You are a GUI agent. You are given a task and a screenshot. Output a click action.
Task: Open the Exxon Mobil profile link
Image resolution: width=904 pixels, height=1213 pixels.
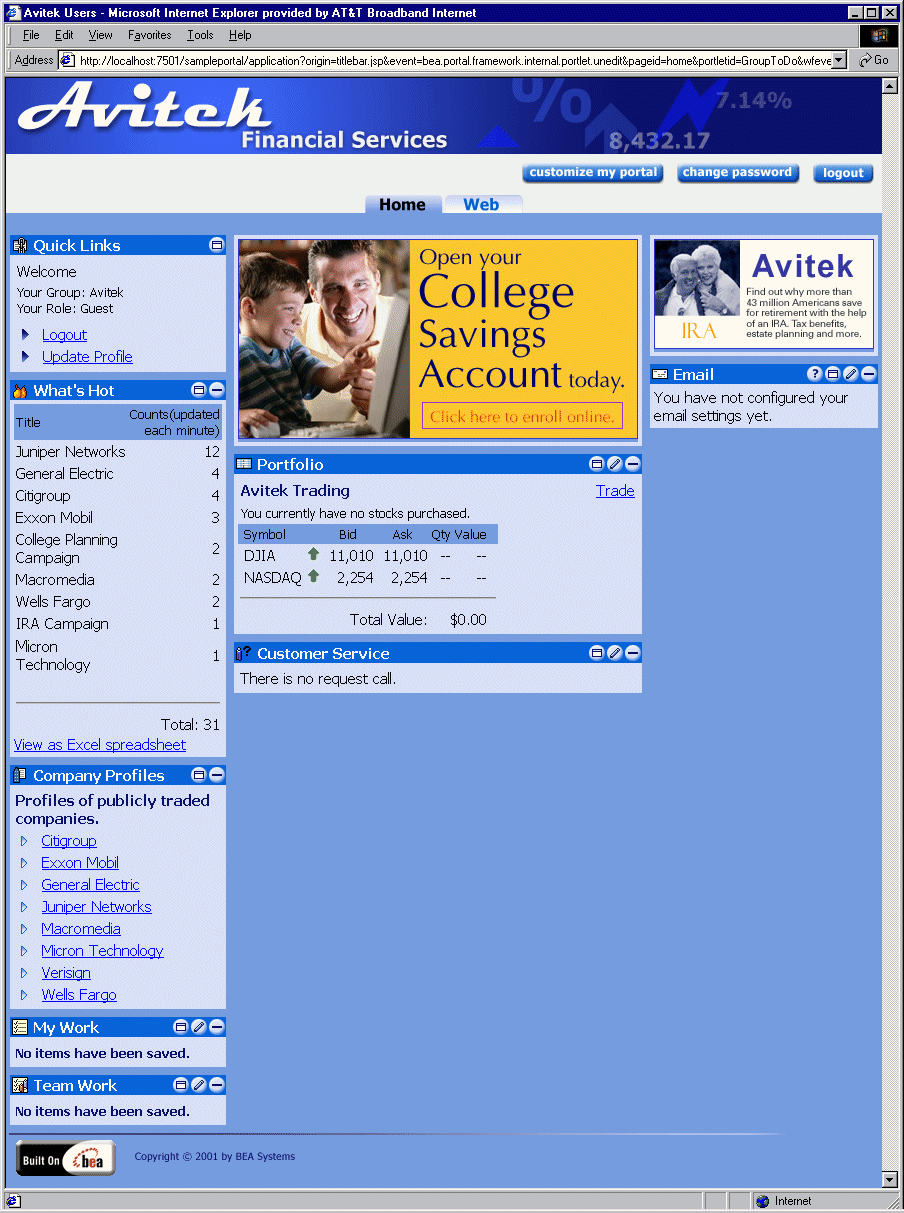[80, 863]
